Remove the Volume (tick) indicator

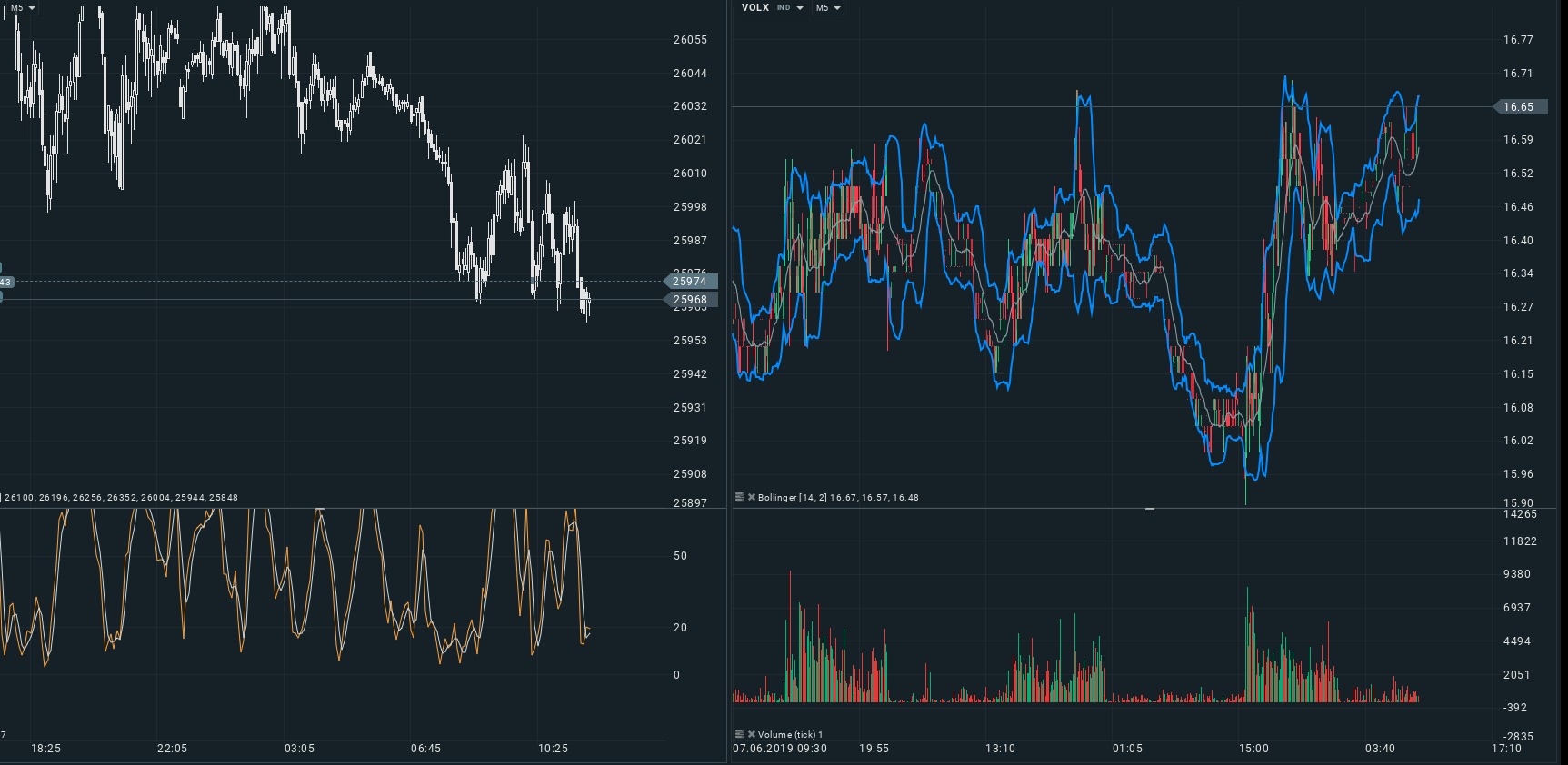(752, 734)
